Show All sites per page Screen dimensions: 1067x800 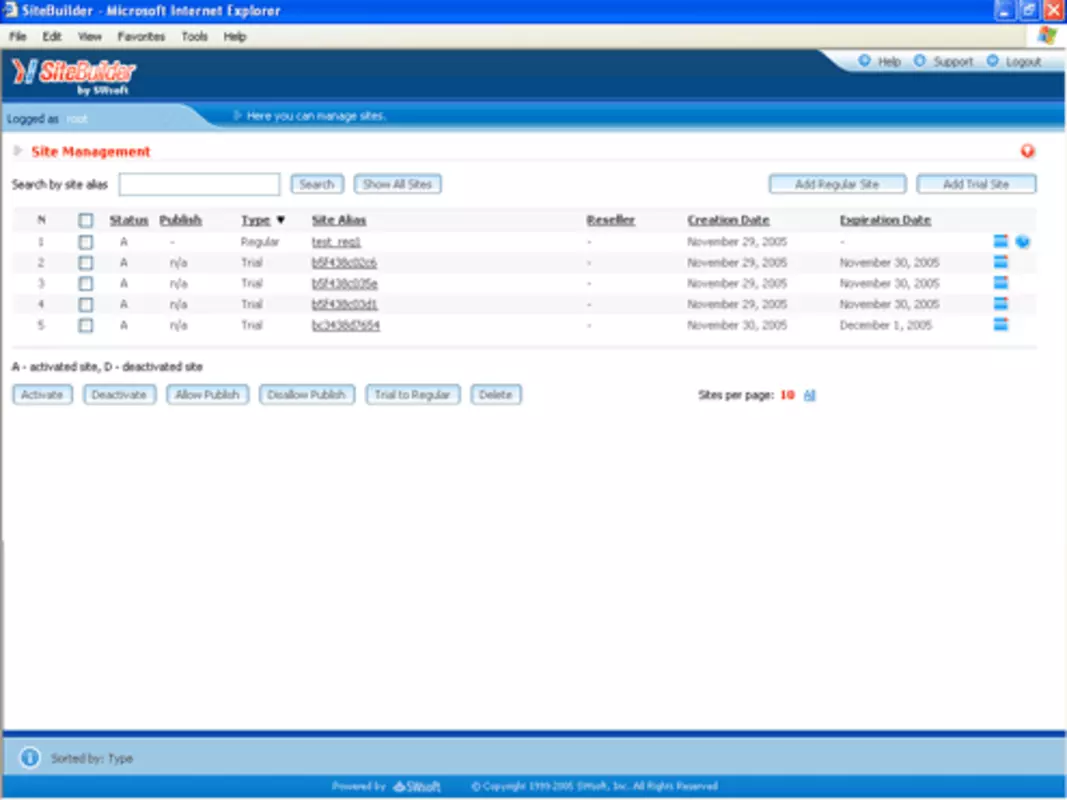click(809, 395)
